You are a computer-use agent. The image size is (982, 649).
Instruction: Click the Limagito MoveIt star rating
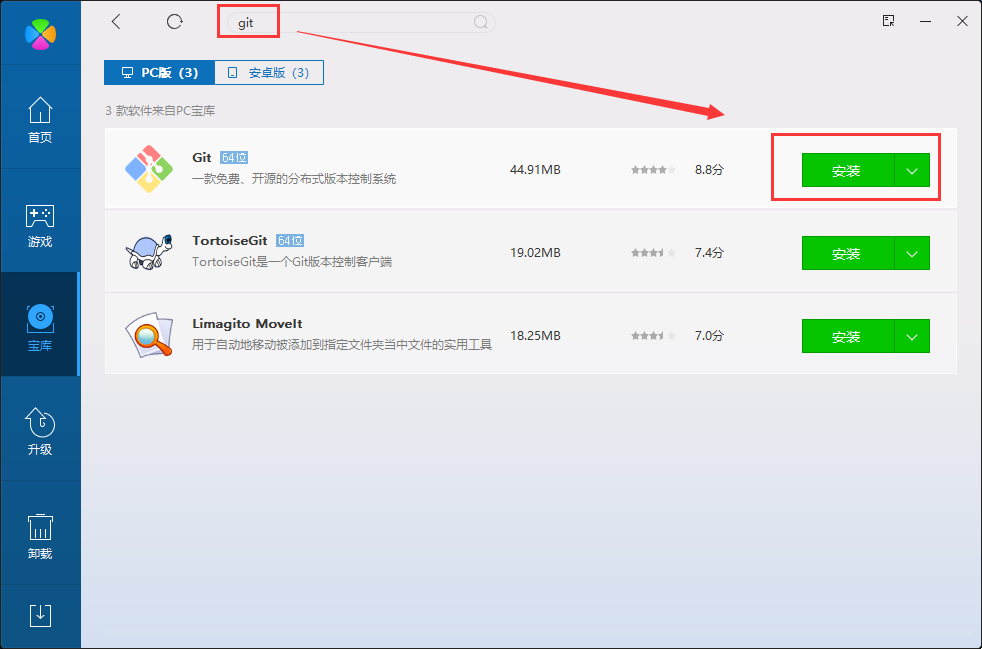point(653,336)
